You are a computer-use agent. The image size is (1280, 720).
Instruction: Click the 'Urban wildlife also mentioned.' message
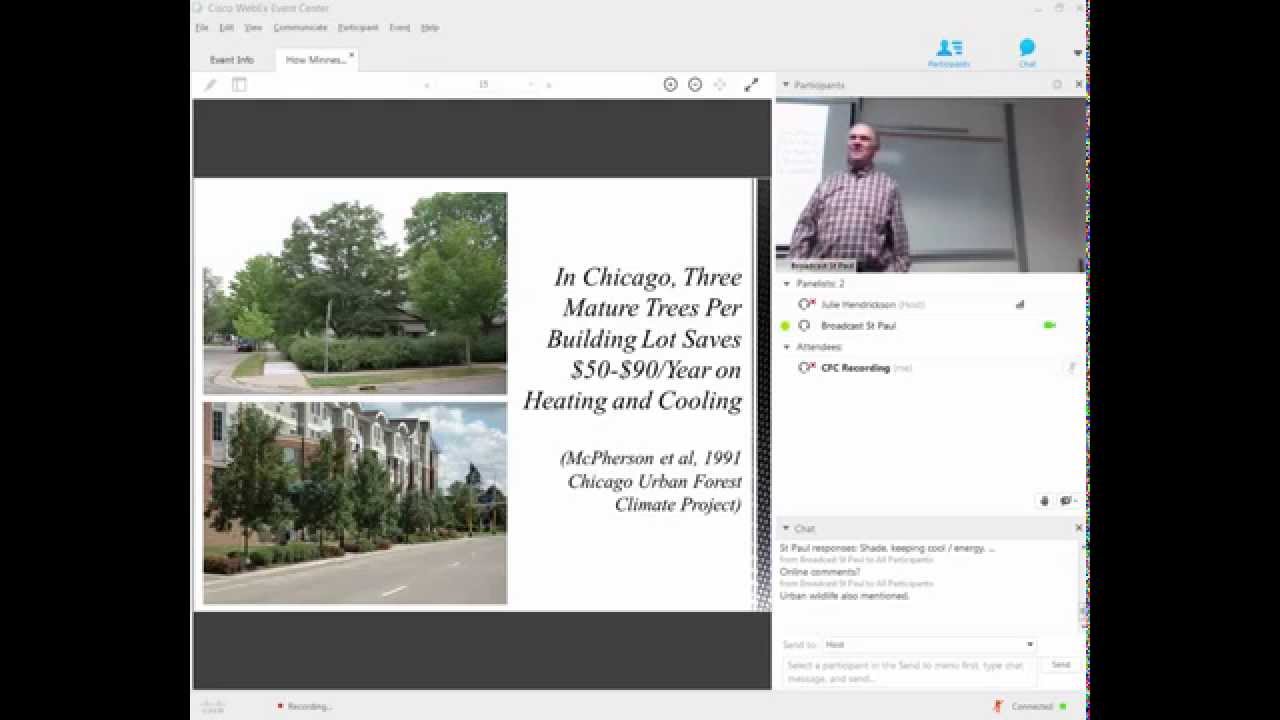845,596
